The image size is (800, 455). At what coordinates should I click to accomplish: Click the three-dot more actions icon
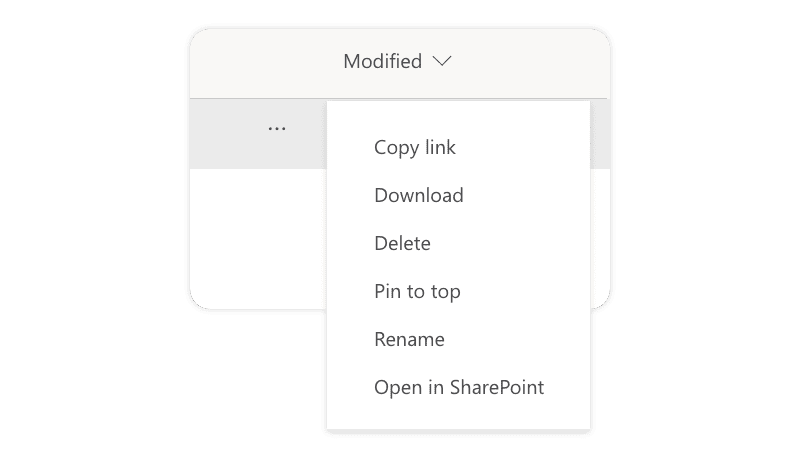(x=277, y=129)
